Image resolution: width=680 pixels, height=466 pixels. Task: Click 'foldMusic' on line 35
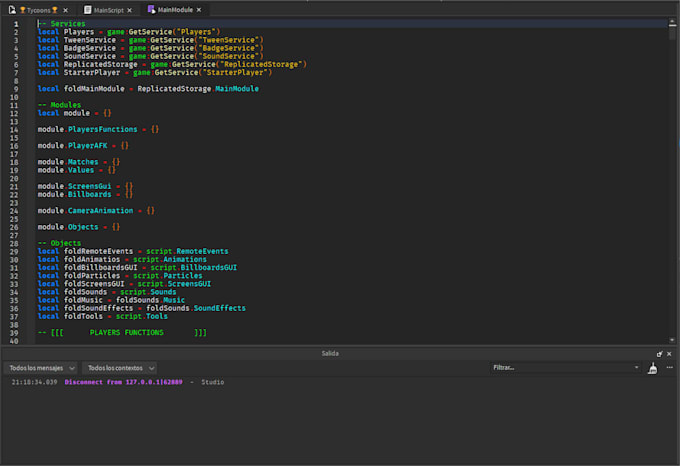click(x=83, y=300)
